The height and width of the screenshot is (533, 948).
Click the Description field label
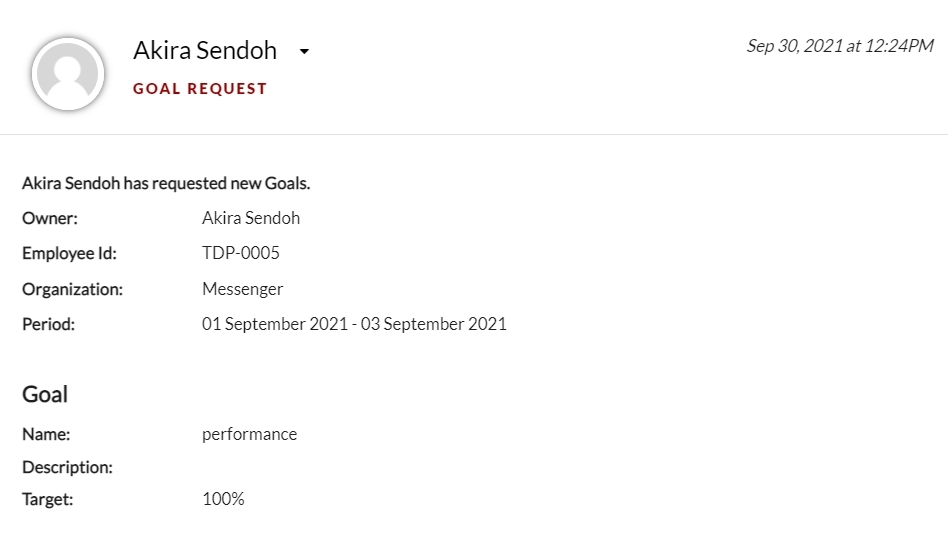pyautogui.click(x=67, y=467)
